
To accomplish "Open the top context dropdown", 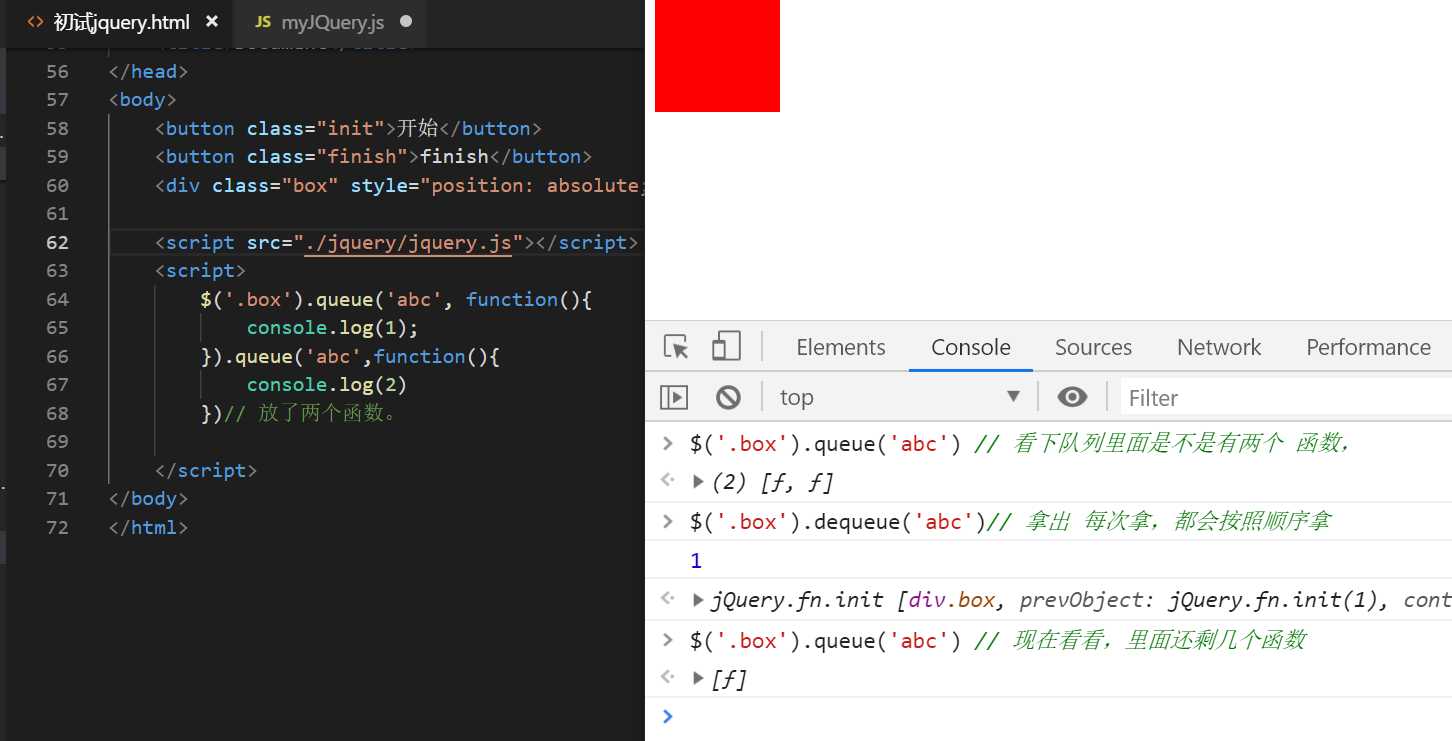I will (900, 397).
